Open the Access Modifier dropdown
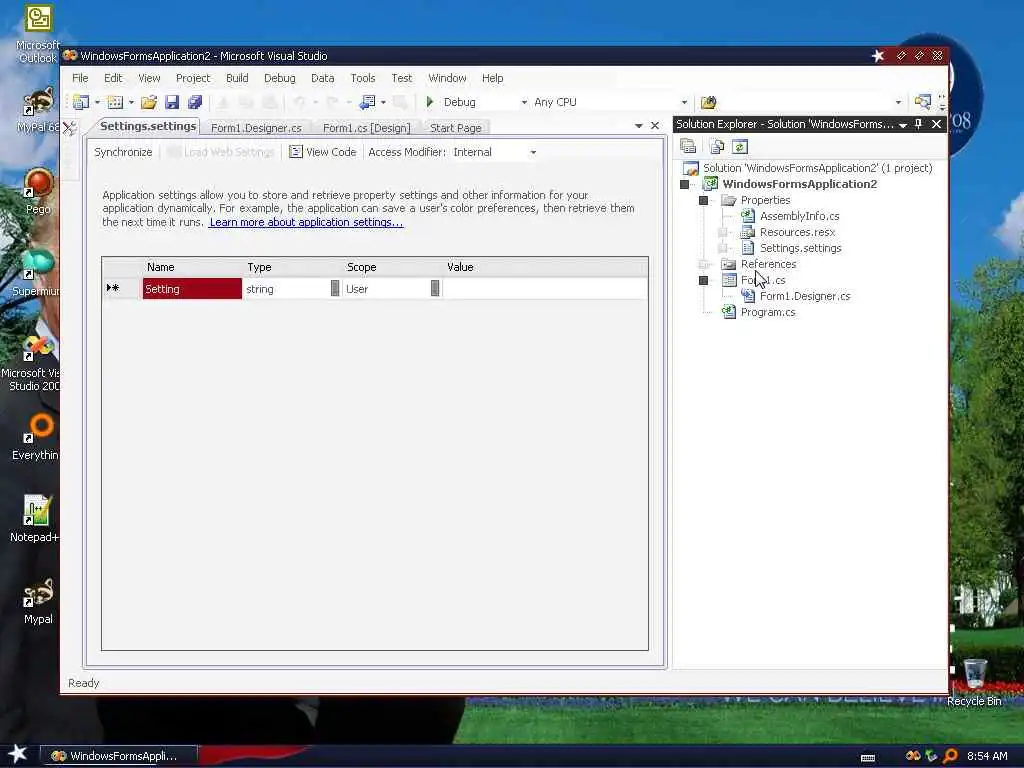 (533, 152)
